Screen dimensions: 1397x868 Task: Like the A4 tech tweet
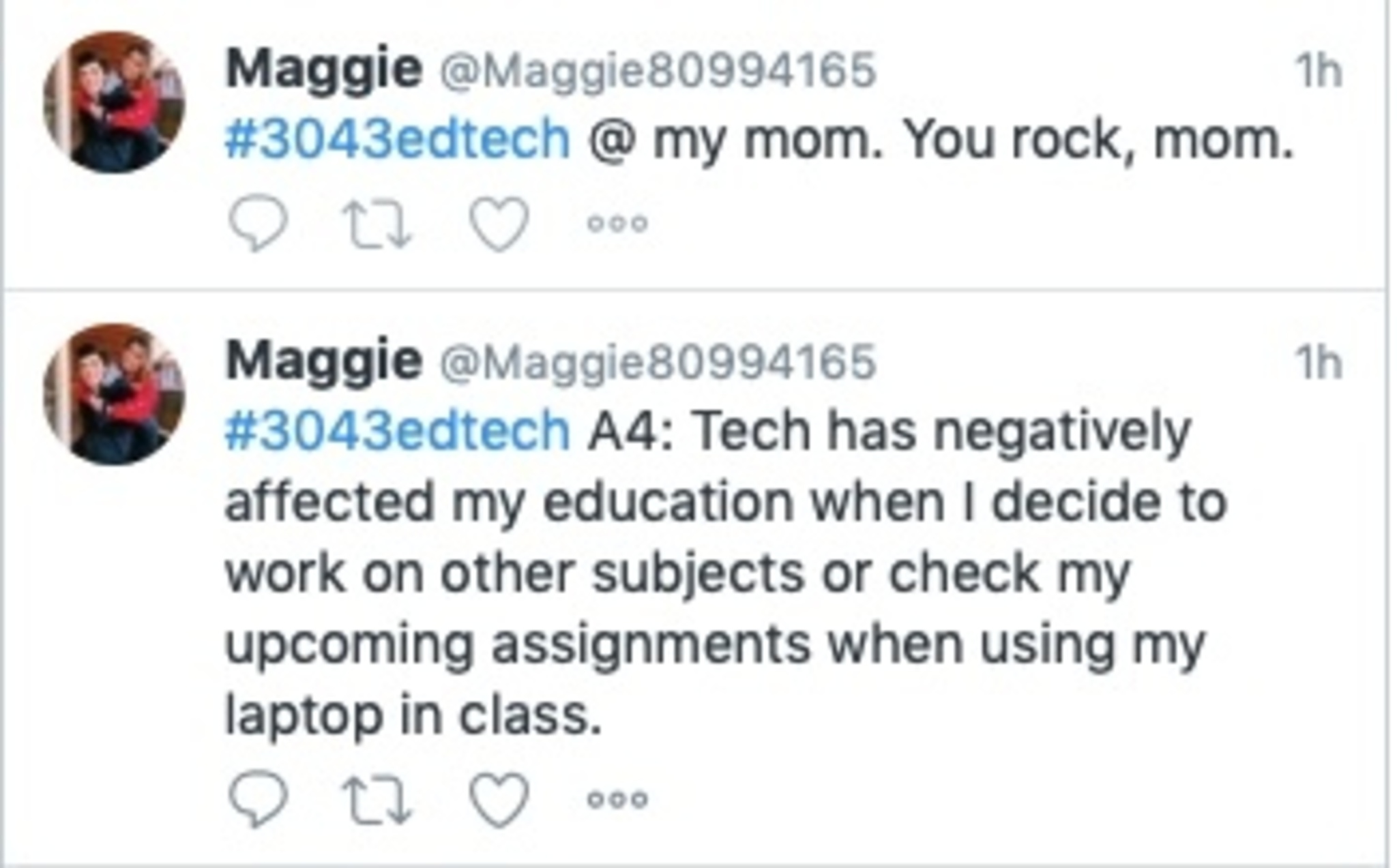(499, 799)
